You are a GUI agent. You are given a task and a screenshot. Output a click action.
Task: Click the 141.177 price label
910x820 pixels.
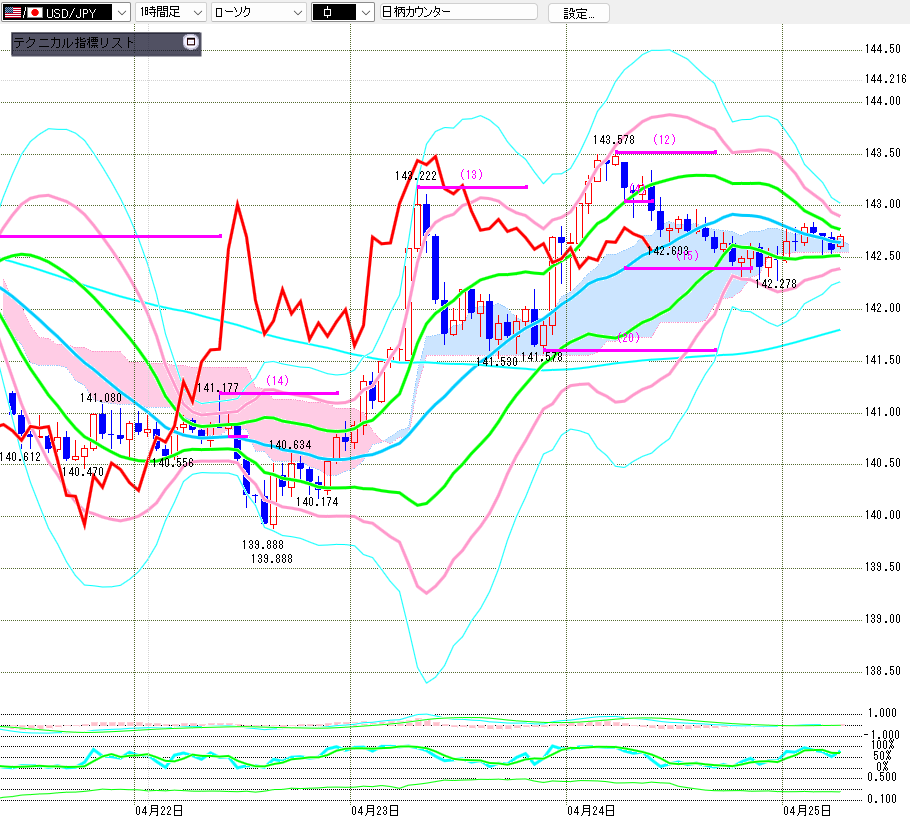(218, 388)
